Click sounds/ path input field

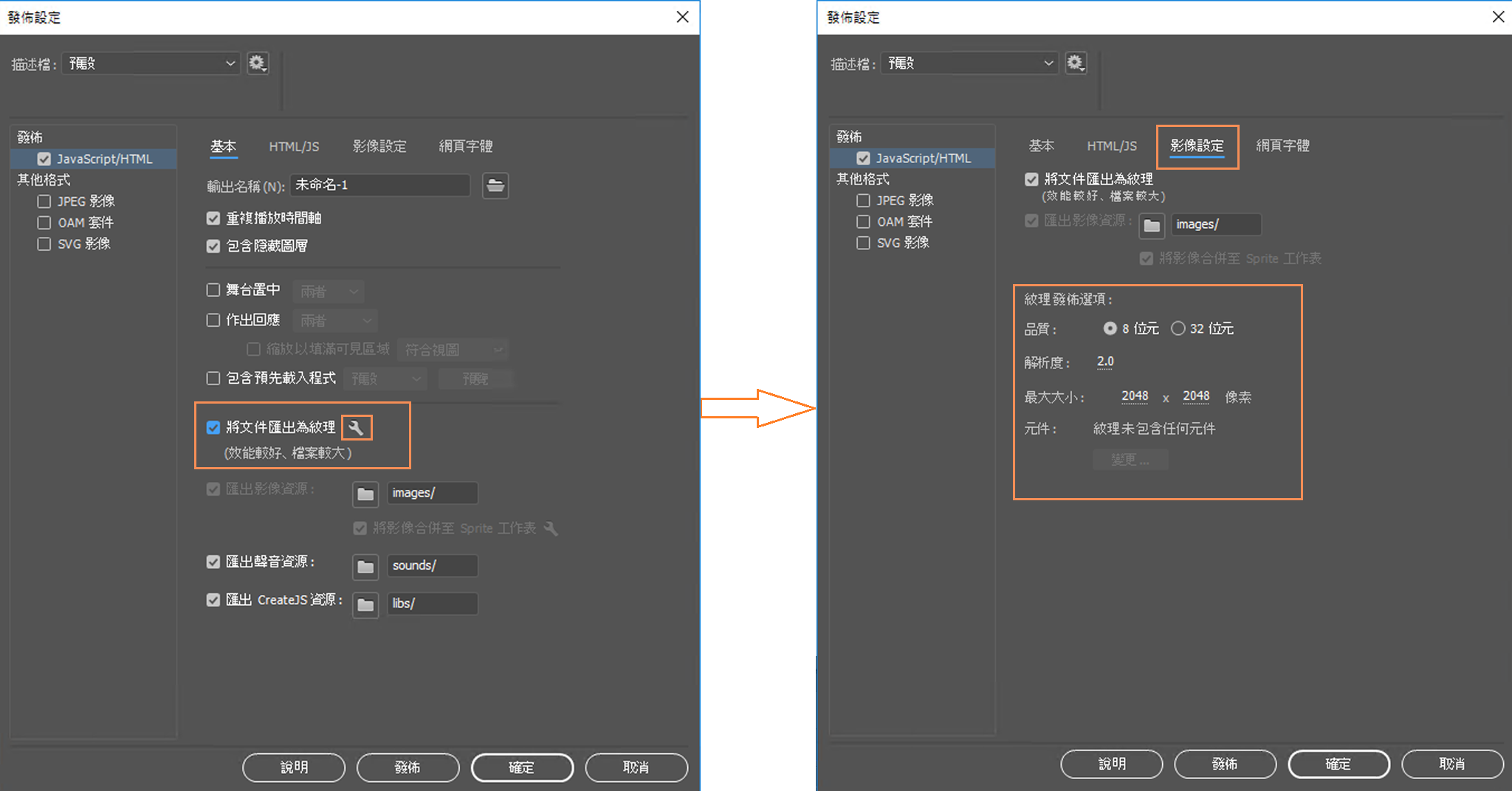[433, 566]
